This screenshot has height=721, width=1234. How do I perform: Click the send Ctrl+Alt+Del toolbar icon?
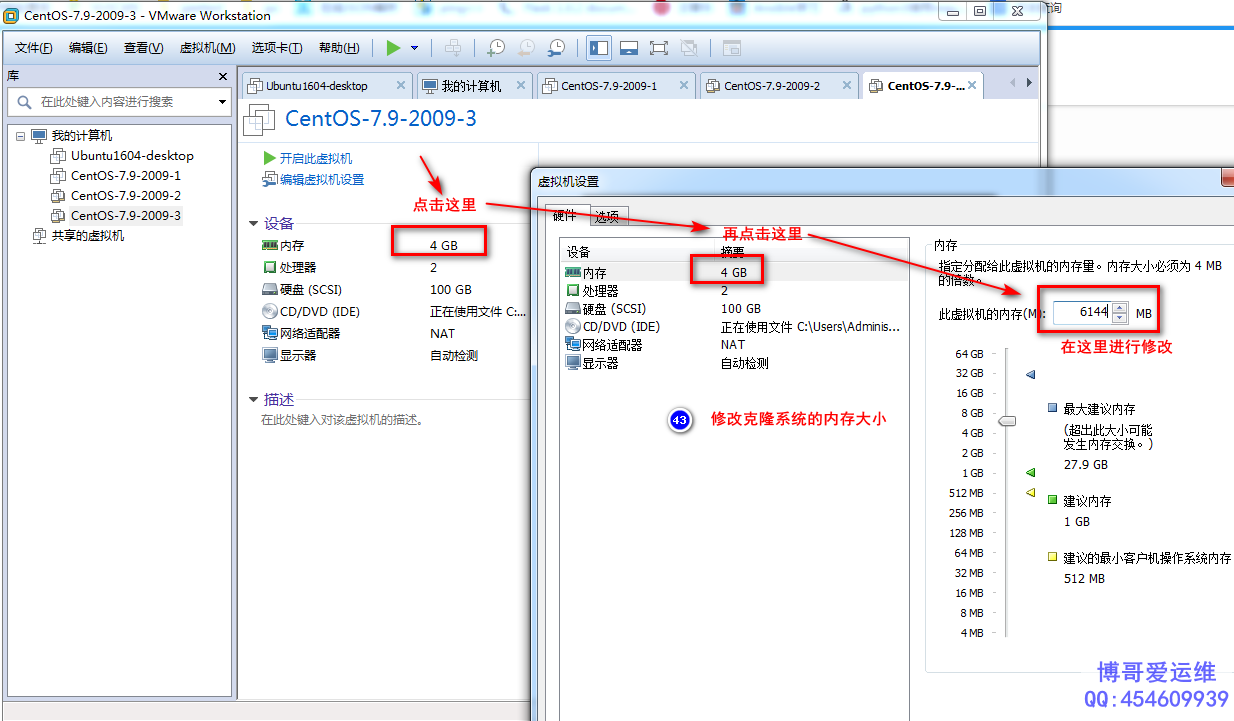pos(453,48)
